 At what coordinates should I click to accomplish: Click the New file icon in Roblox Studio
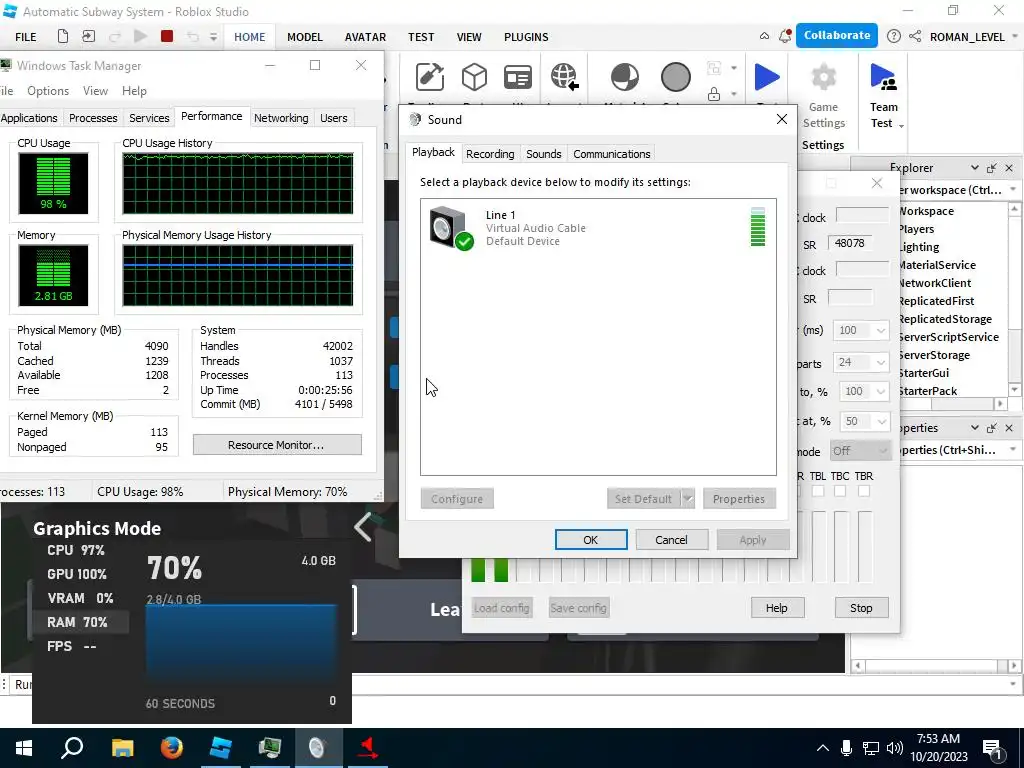point(63,37)
